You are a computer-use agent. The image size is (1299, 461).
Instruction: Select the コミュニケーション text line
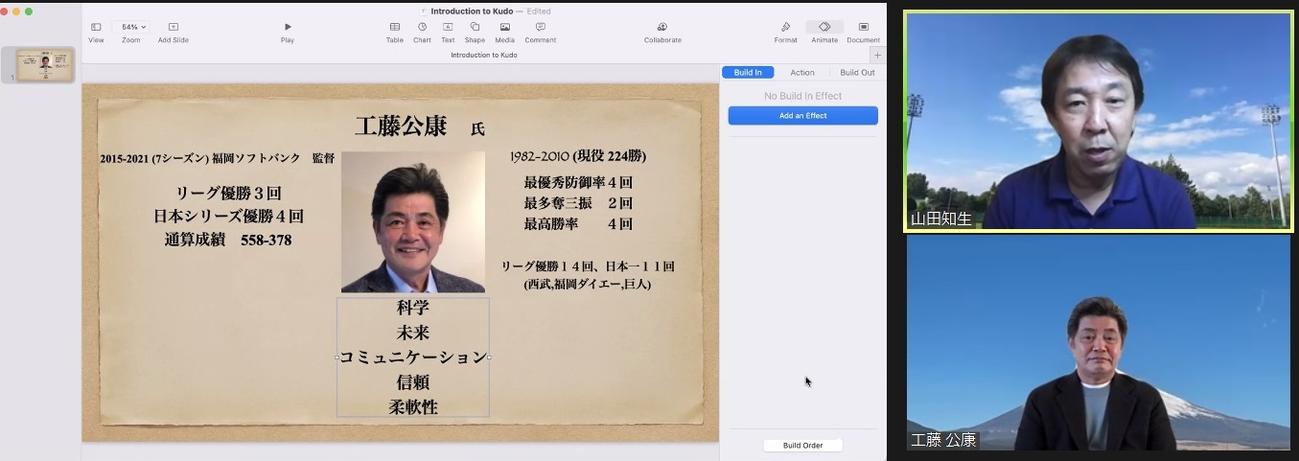413,357
